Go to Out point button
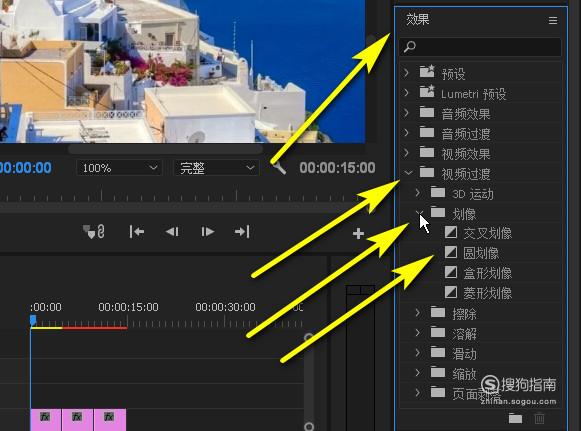The height and width of the screenshot is (431, 581). 242,232
